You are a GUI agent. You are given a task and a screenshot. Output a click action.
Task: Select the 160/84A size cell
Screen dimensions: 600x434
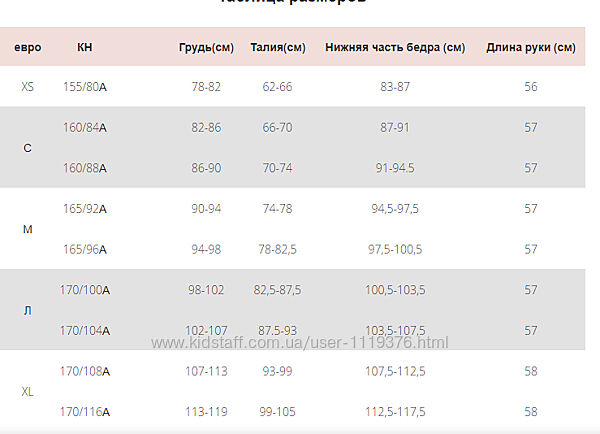(84, 128)
